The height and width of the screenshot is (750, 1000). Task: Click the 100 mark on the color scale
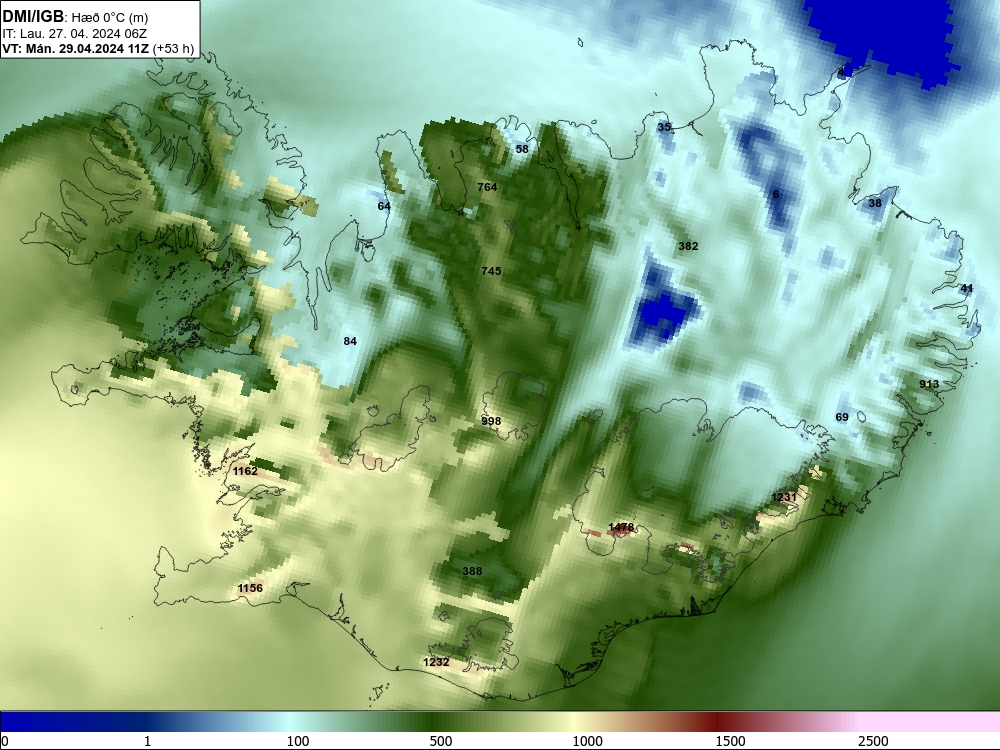coord(298,741)
